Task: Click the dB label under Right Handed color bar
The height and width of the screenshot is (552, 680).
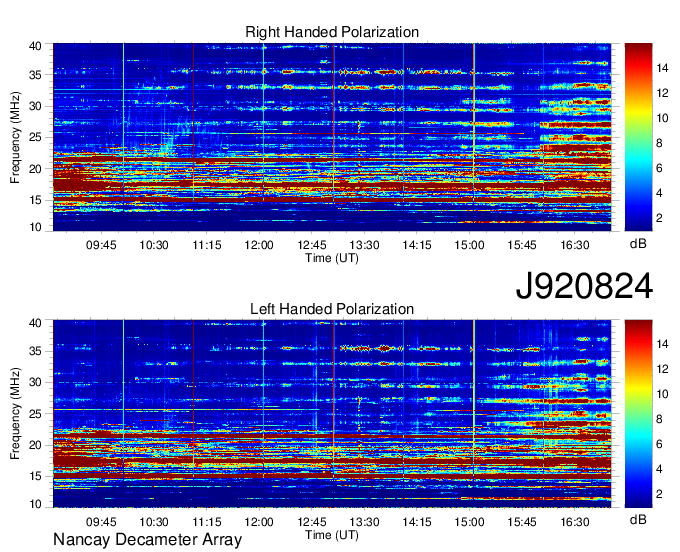Action: pyautogui.click(x=638, y=244)
